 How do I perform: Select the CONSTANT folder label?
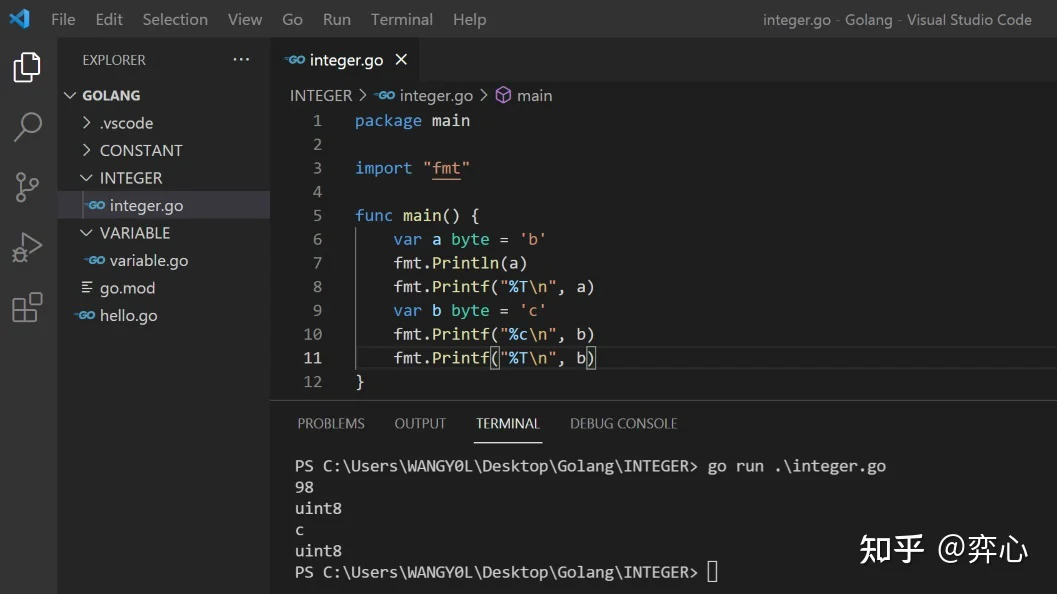141,150
